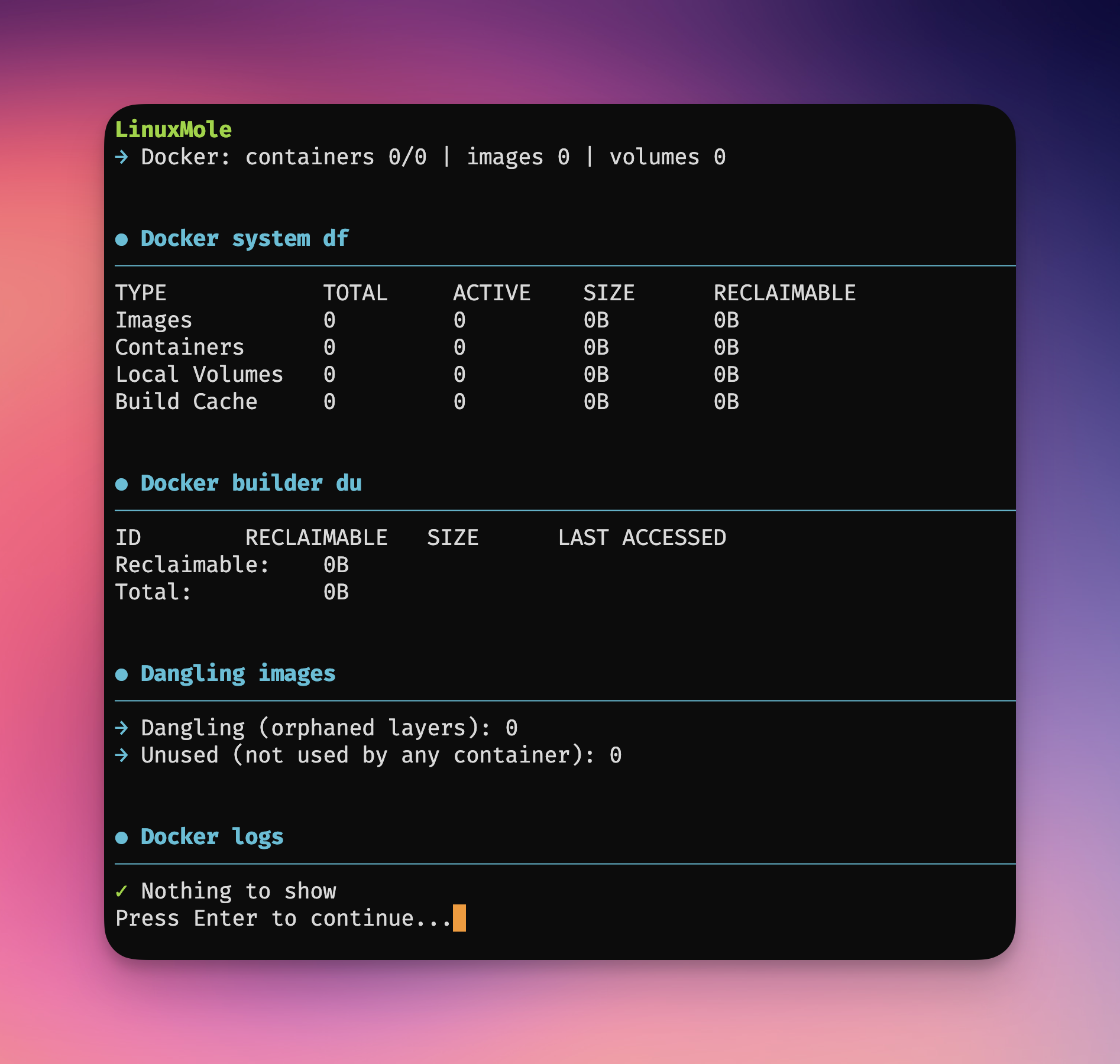1120x1064 pixels.
Task: Click the Local Volumes RECLAIMABLE value 0B
Action: coord(726,375)
